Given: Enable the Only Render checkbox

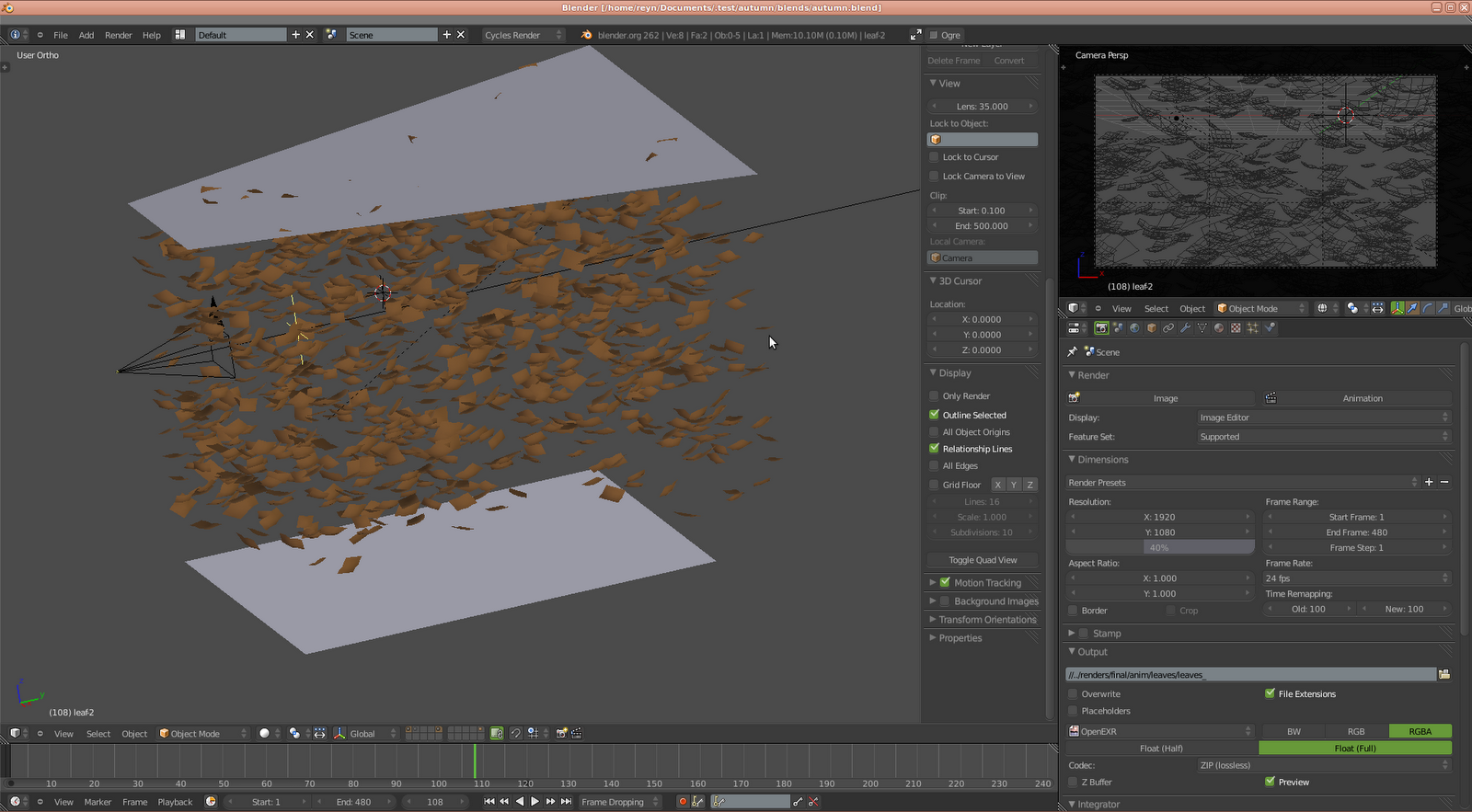Looking at the screenshot, I should coord(935,396).
